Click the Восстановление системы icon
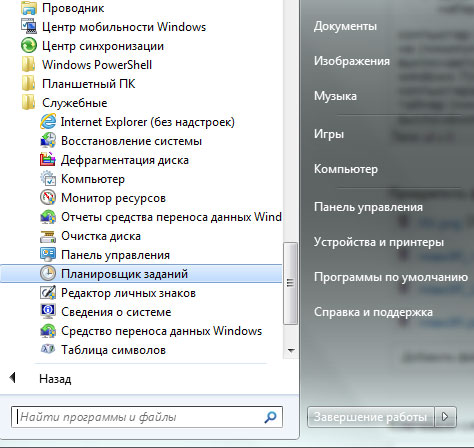This screenshot has width=474, height=448. [x=48, y=140]
